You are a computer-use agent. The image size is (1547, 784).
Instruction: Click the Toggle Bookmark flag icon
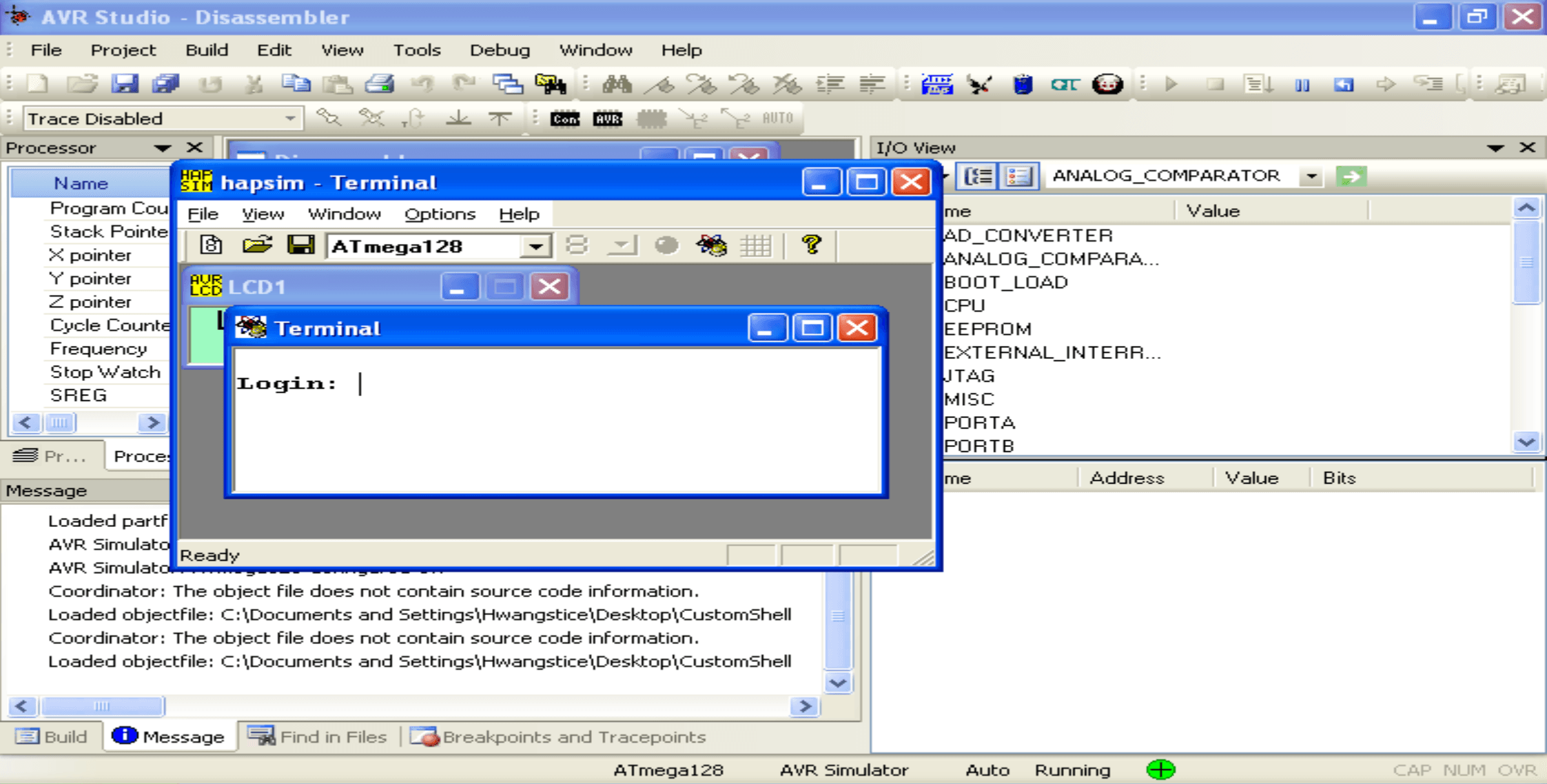click(x=660, y=84)
